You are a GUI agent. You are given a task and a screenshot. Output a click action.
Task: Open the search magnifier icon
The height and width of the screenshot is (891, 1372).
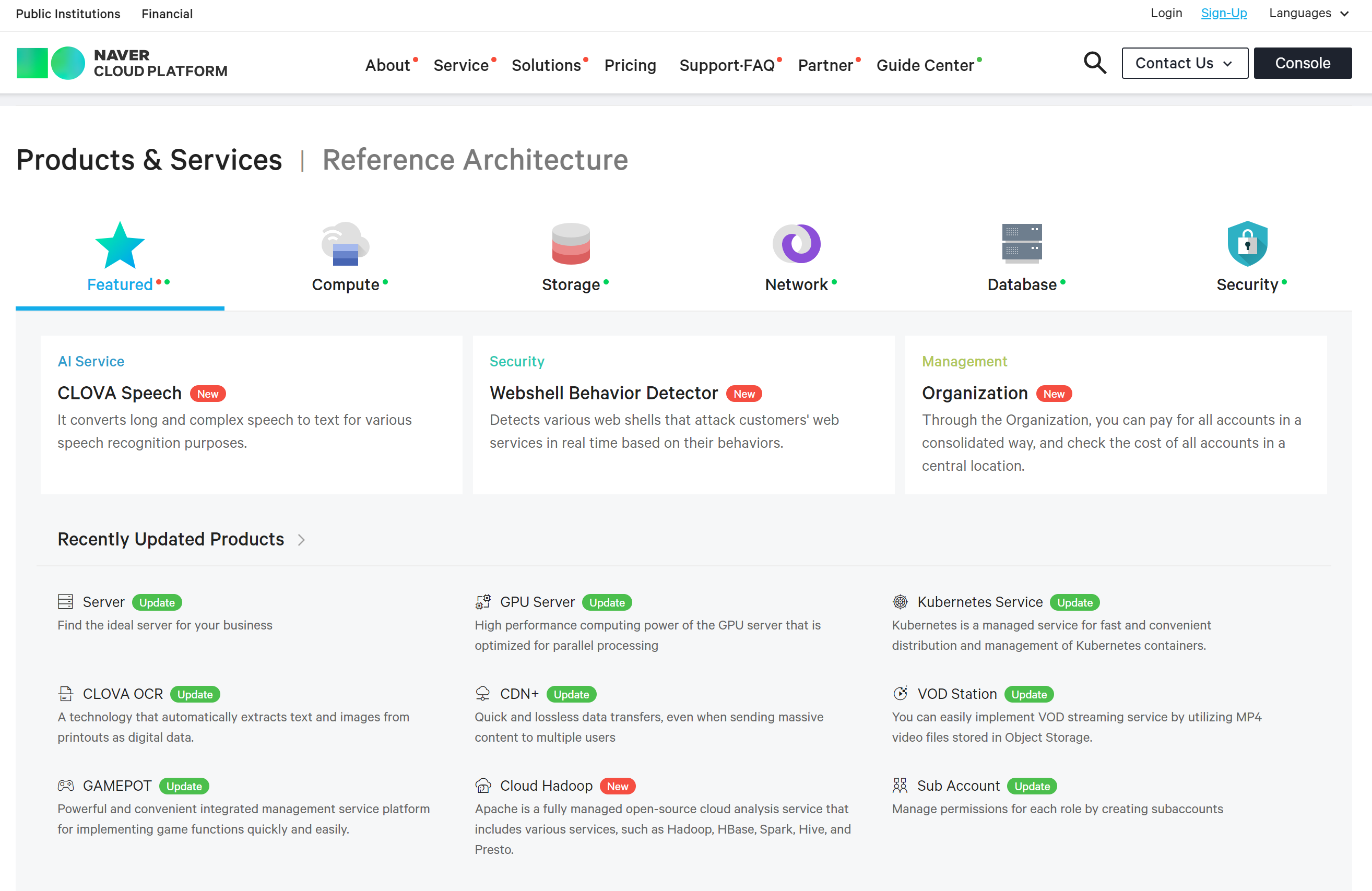(1095, 63)
